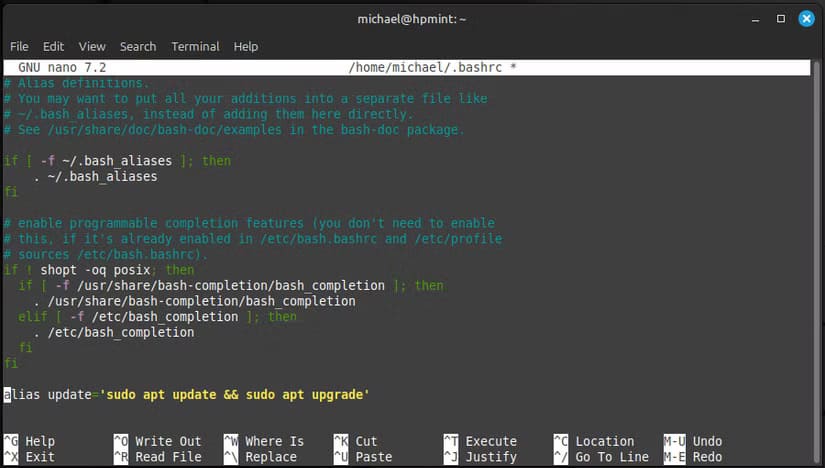The height and width of the screenshot is (468, 825).
Task: Open the File menu
Action: pyautogui.click(x=19, y=46)
